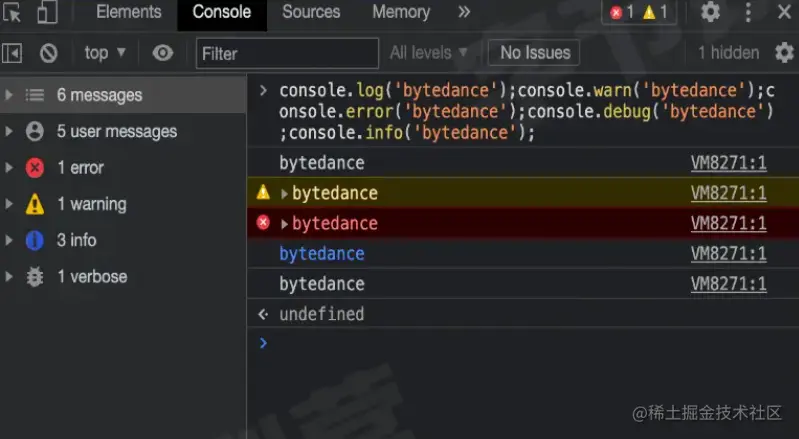Toggle the live expression eye icon
Screen dimensions: 799x439
(162, 53)
